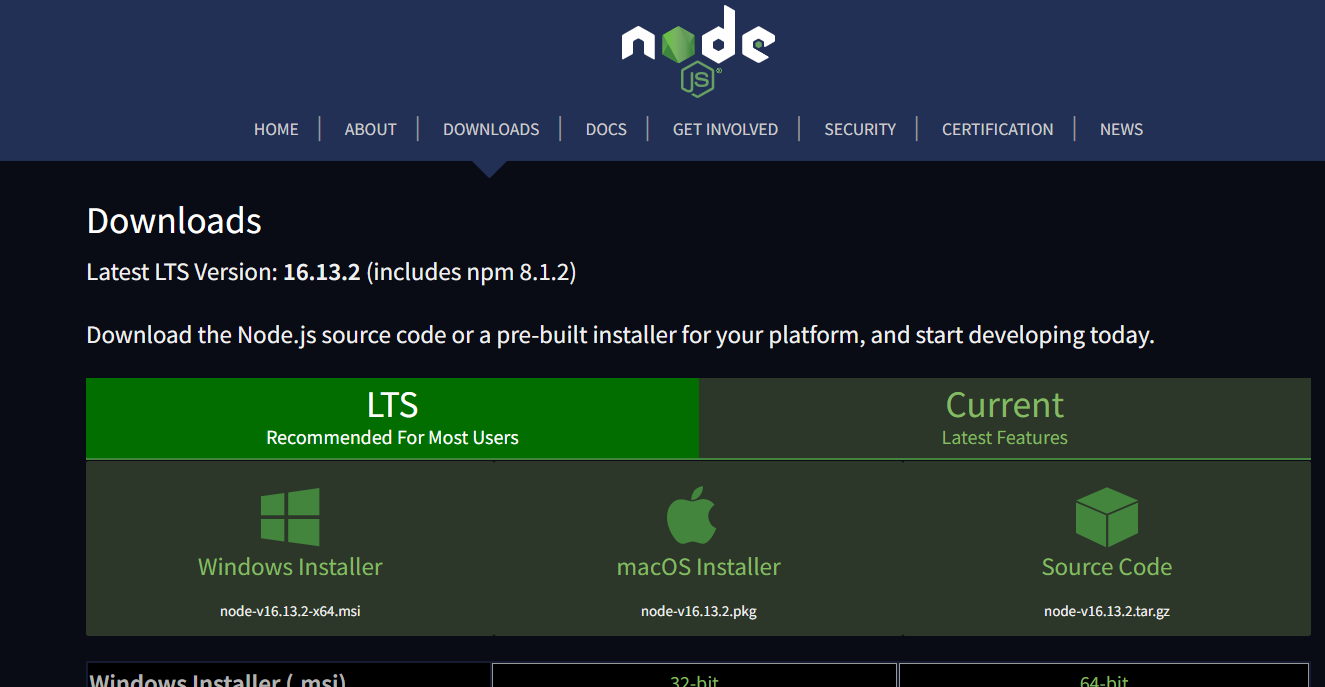Viewport: 1325px width, 687px height.
Task: Open the CERTIFICATION nav item
Action: click(997, 129)
